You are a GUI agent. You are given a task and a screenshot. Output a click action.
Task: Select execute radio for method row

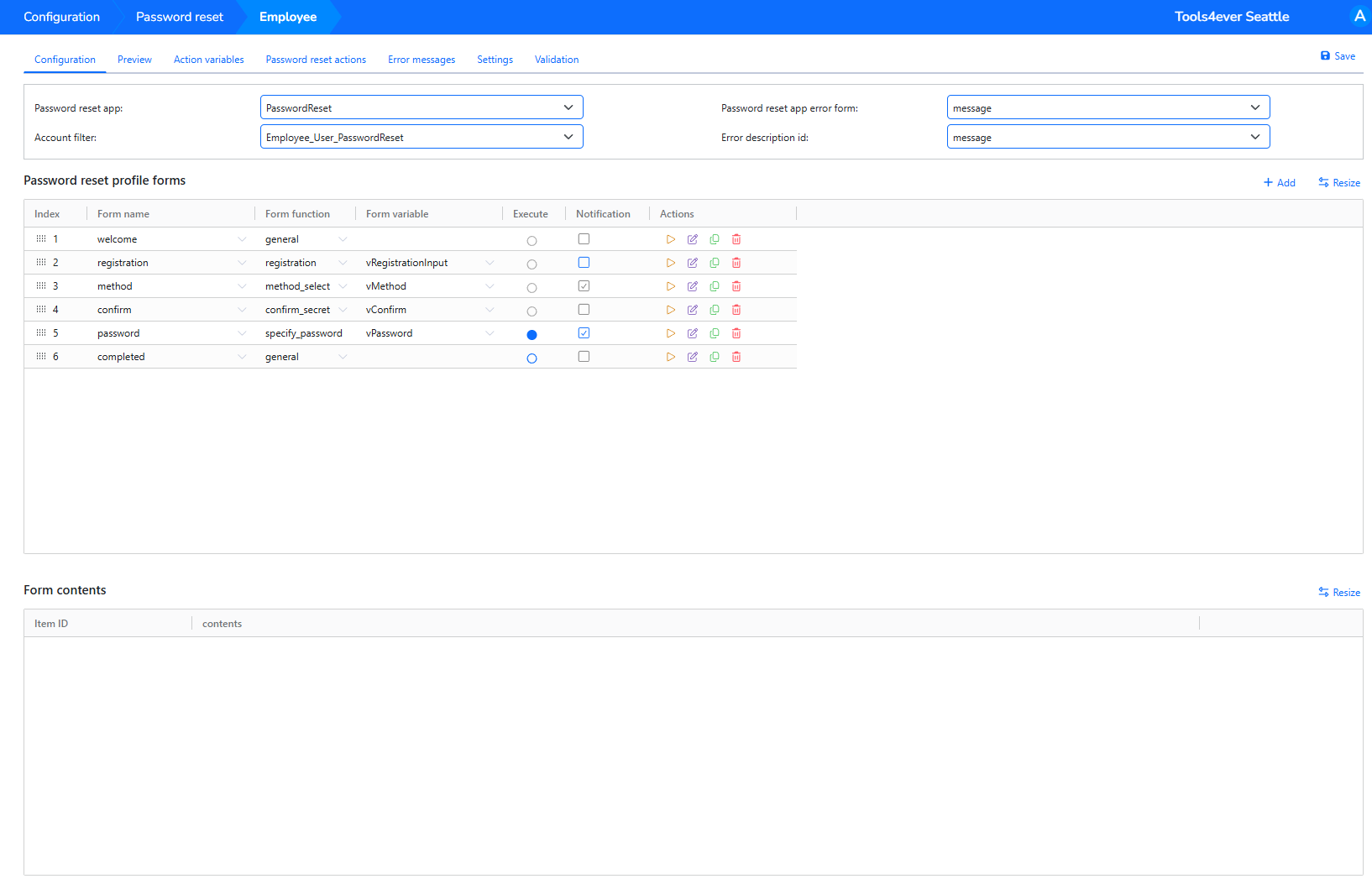[532, 288]
